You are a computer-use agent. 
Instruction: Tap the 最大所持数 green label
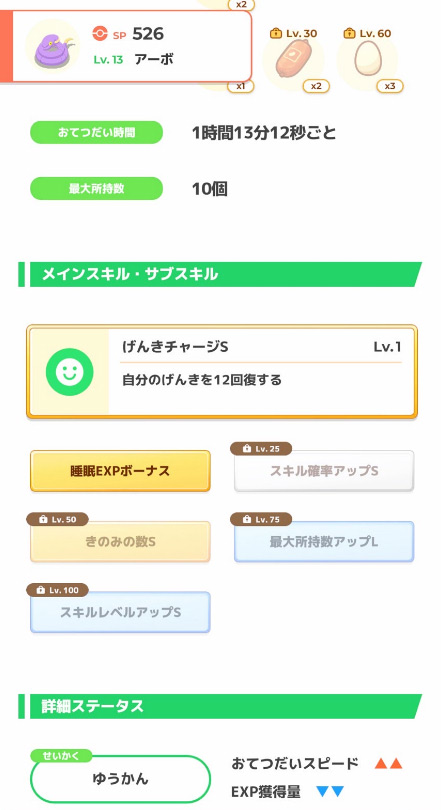[97, 189]
